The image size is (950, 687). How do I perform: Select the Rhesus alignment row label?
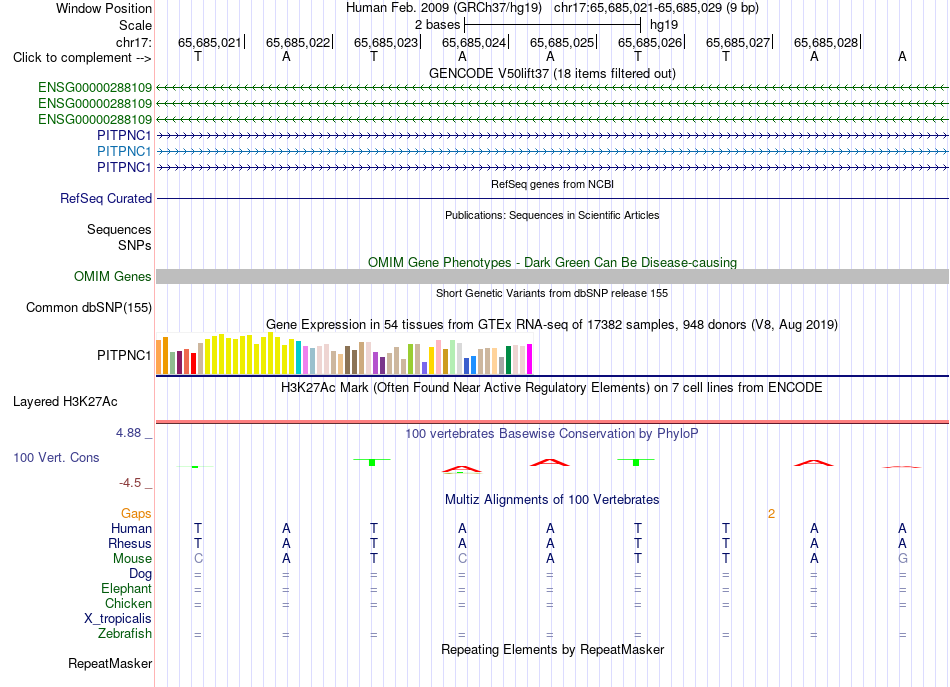[130, 543]
